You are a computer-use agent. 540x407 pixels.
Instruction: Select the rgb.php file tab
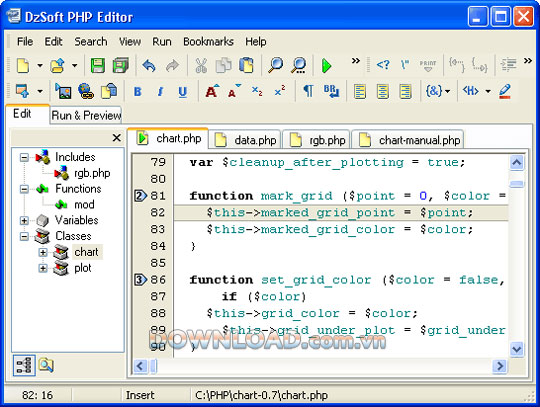click(316, 140)
